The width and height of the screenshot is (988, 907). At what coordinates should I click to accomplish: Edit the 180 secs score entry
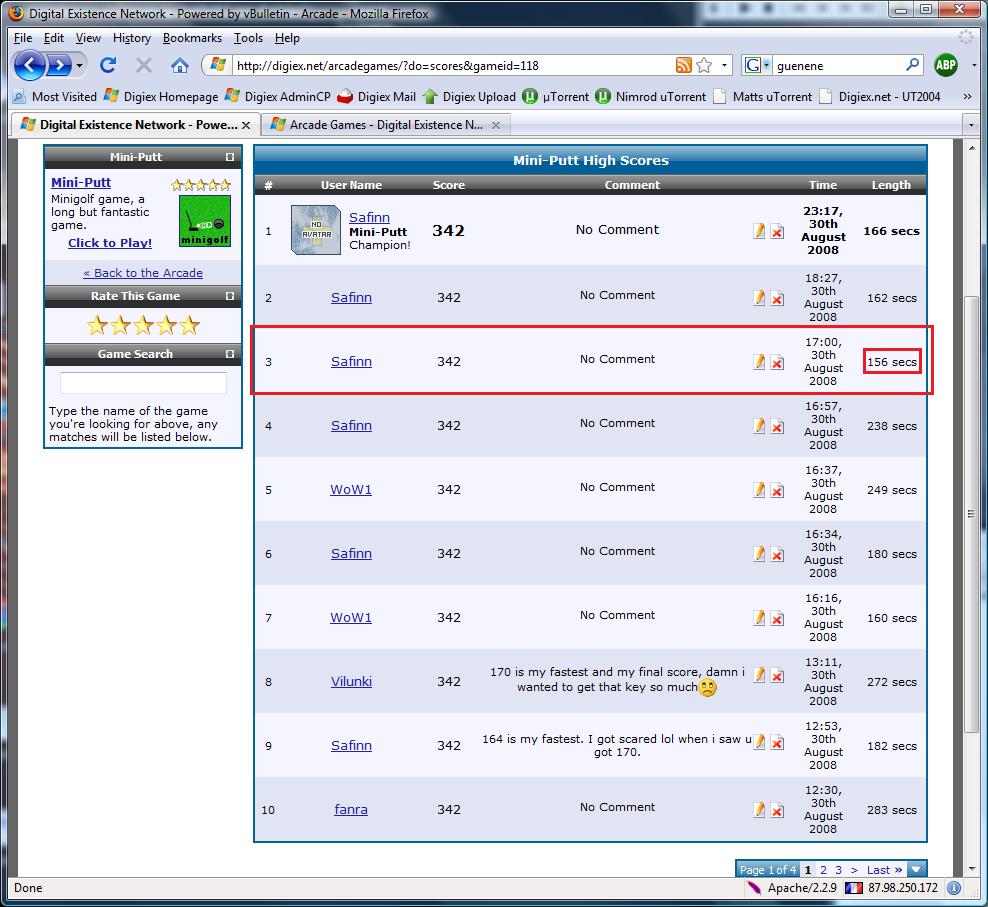coord(759,553)
